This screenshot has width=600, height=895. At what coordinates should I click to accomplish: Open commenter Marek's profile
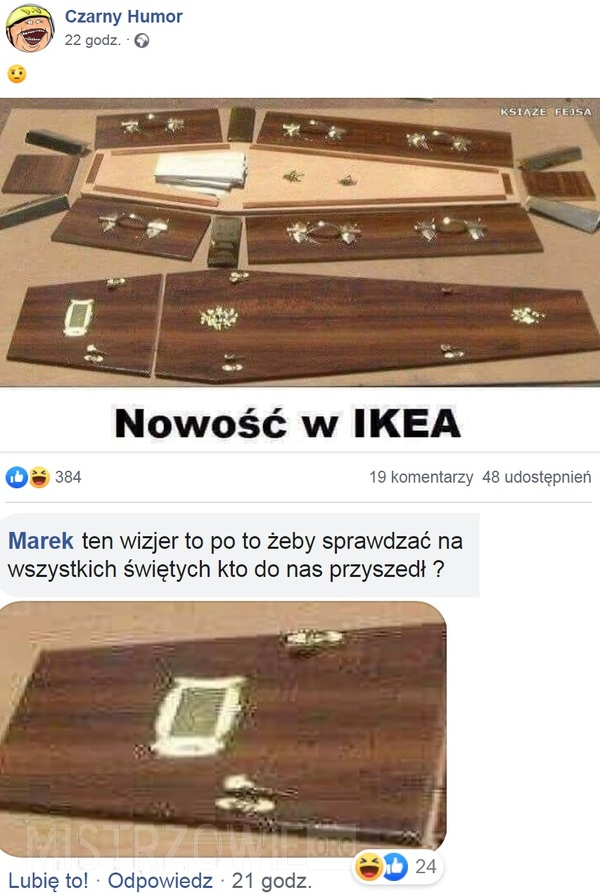pyautogui.click(x=41, y=541)
